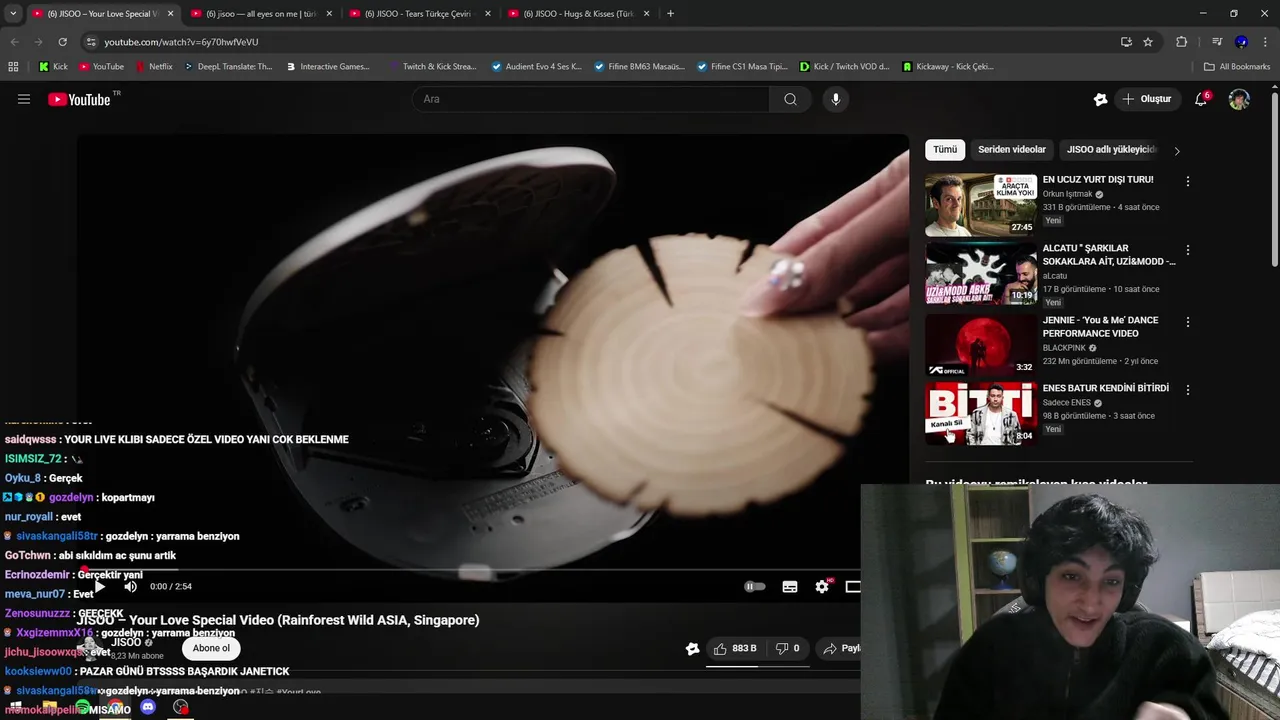
Task: Open a new browser tab
Action: pos(670,14)
